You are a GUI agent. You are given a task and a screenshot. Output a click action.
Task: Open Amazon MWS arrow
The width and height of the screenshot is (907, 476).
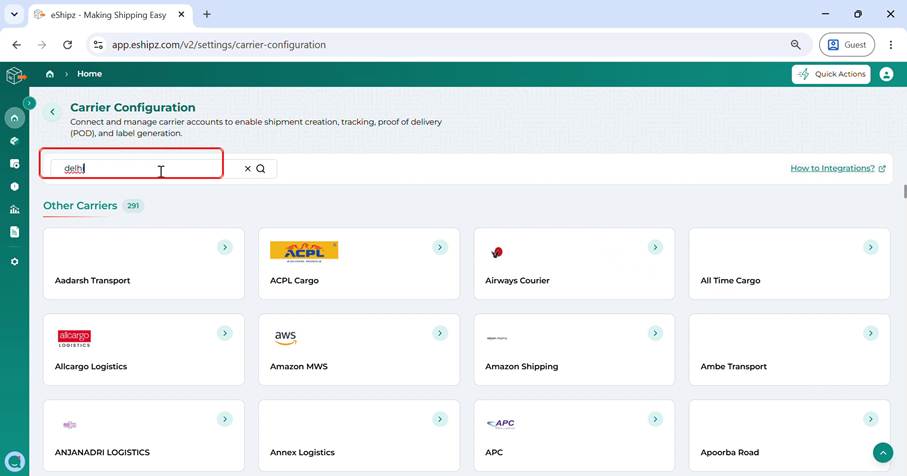click(x=440, y=333)
